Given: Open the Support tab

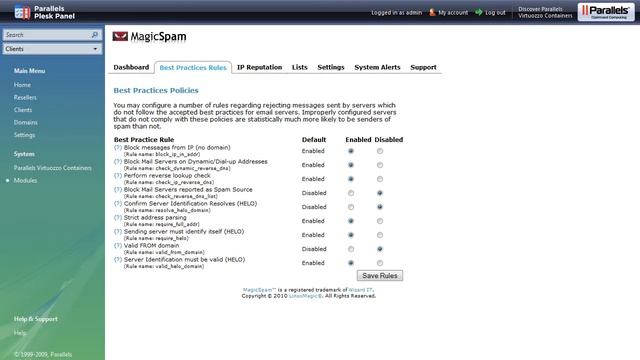Looking at the screenshot, I should [423, 67].
